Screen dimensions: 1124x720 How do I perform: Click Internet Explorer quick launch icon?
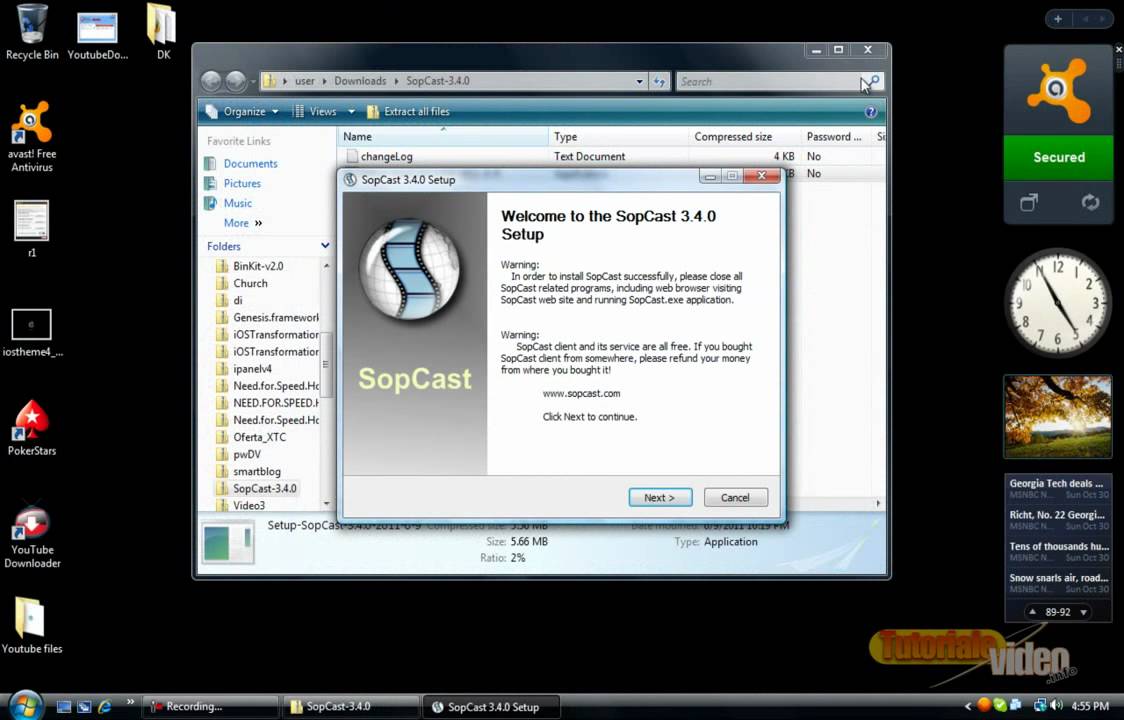tap(105, 706)
